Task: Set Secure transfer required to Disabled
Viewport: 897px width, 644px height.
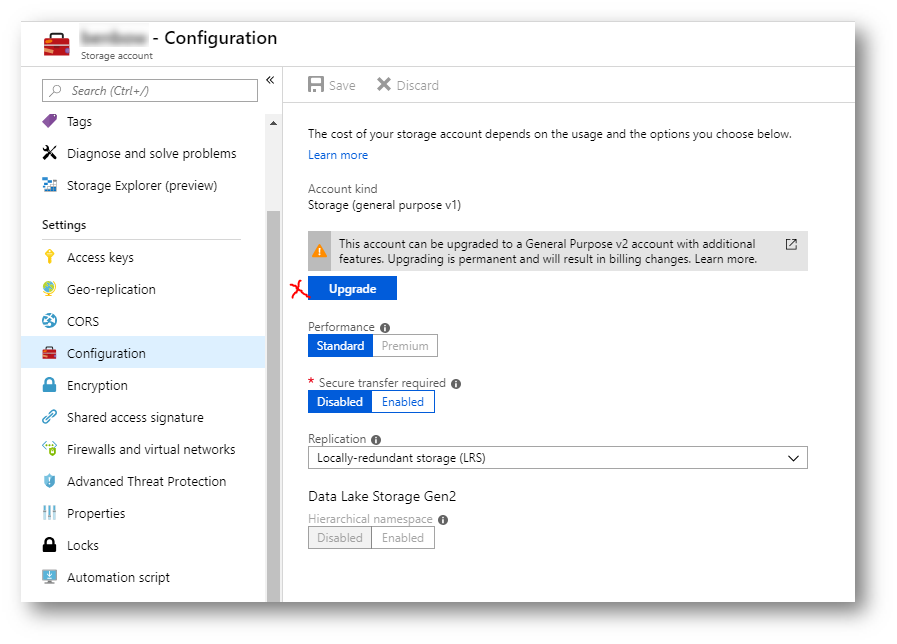Action: pyautogui.click(x=340, y=401)
